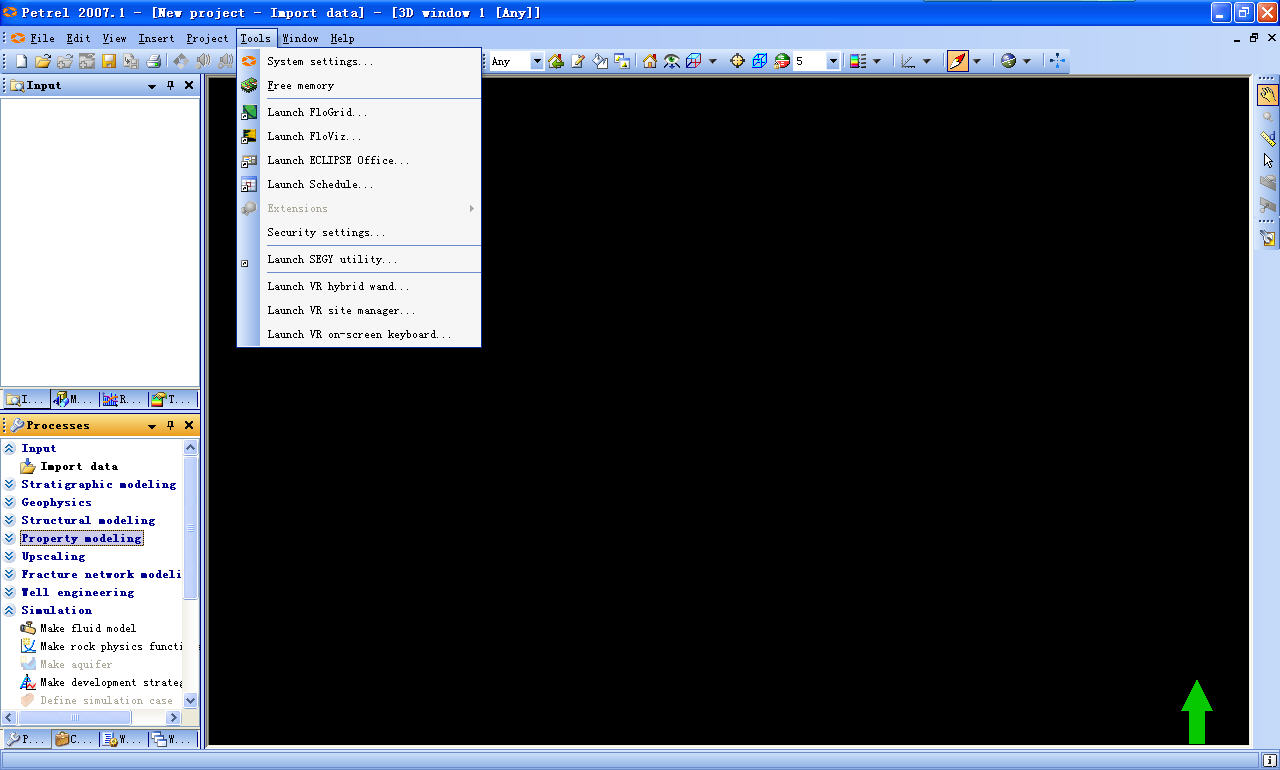Viewport: 1280px width, 770px height.
Task: Click the paint bucket toolbar icon
Action: coord(600,61)
